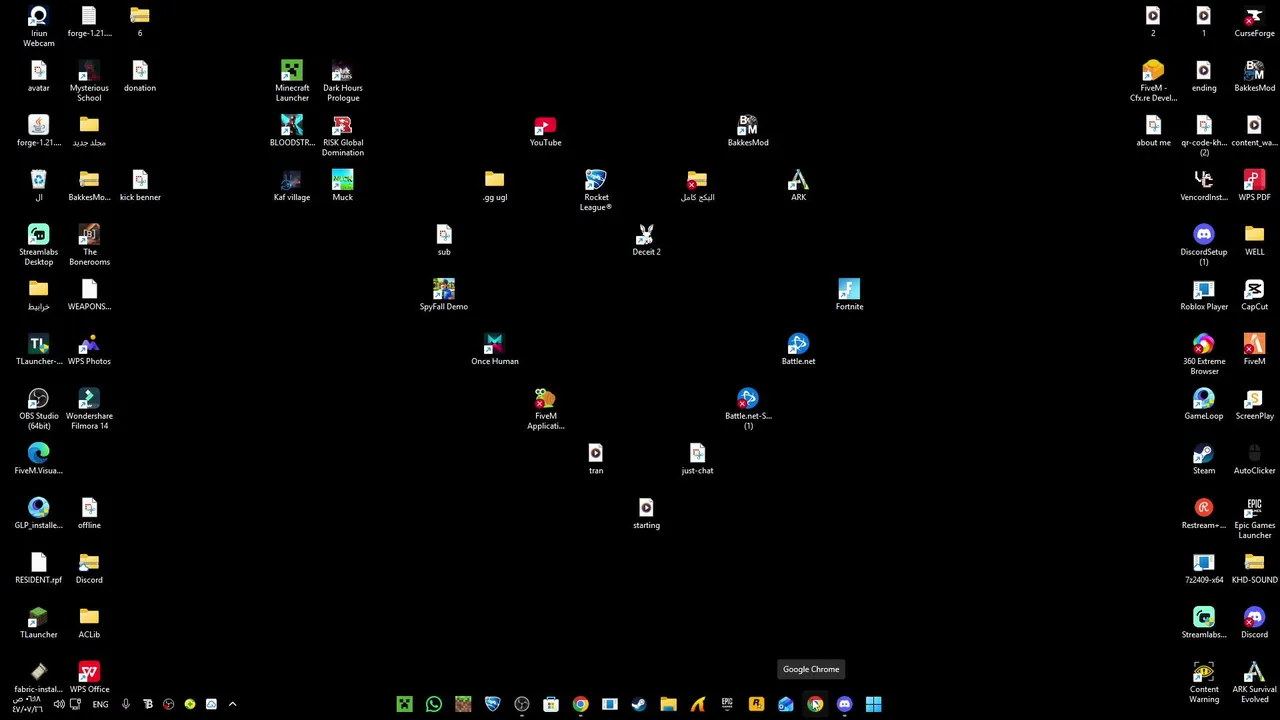This screenshot has height=720, width=1280.
Task: Open the Deceit 2 shortcut
Action: pos(646,240)
